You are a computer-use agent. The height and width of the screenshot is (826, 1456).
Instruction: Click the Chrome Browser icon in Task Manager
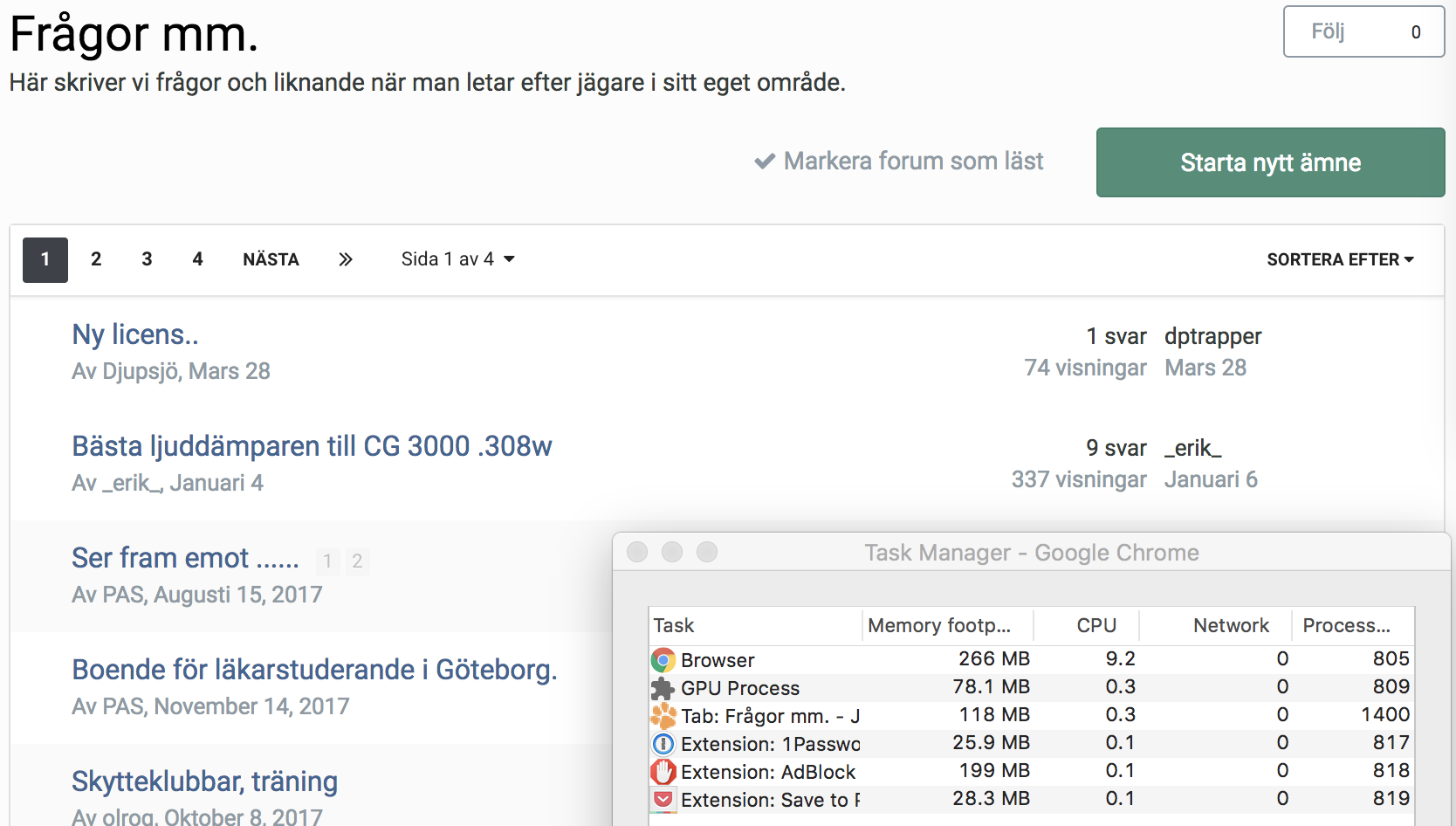pos(663,660)
